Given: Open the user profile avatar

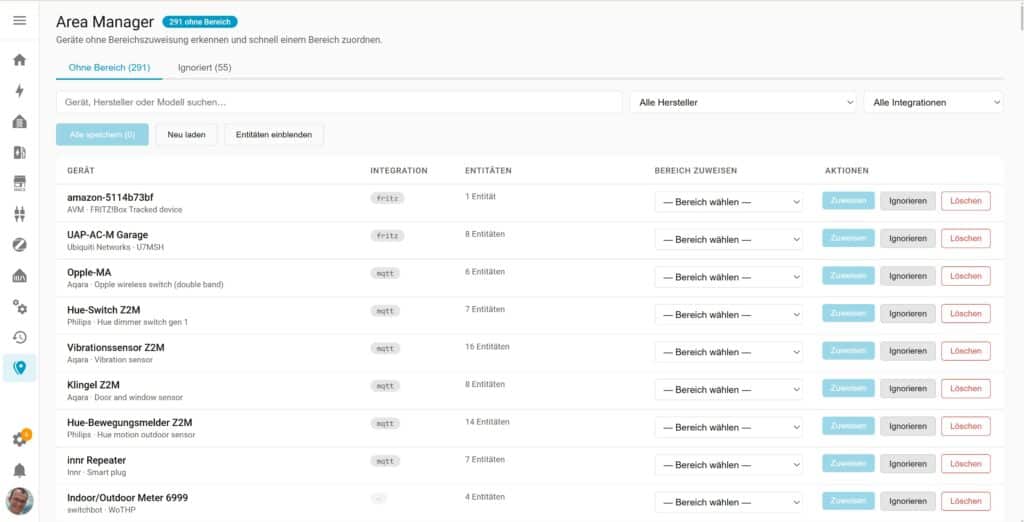Looking at the screenshot, I should (x=20, y=501).
